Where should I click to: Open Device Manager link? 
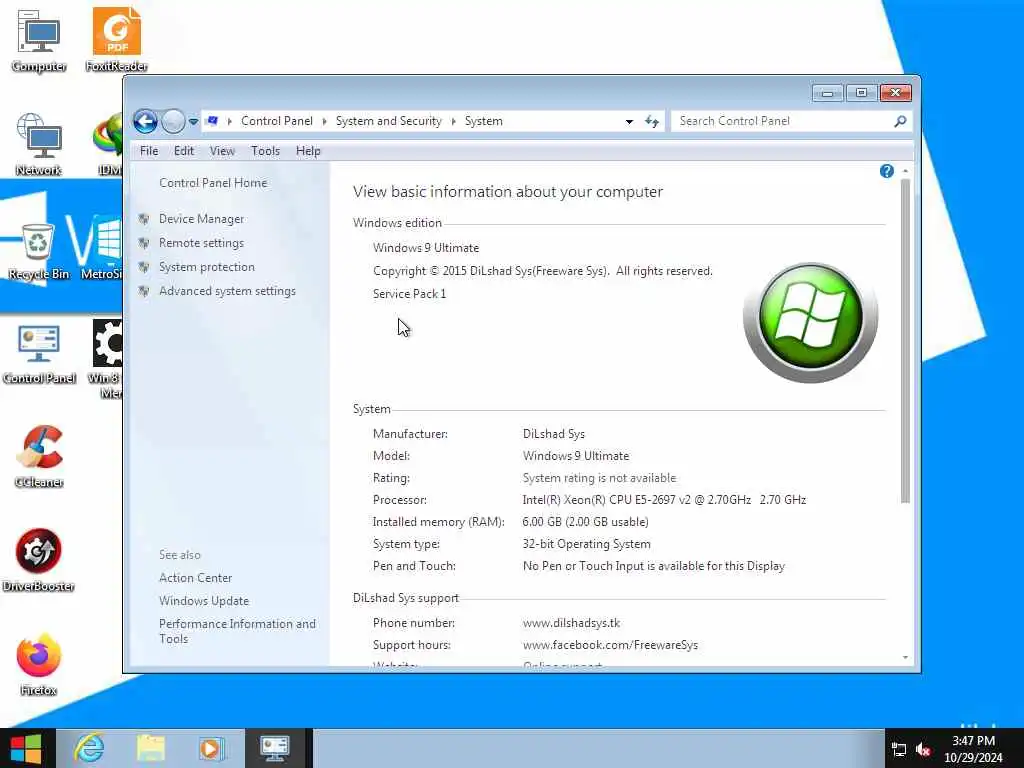(x=201, y=219)
